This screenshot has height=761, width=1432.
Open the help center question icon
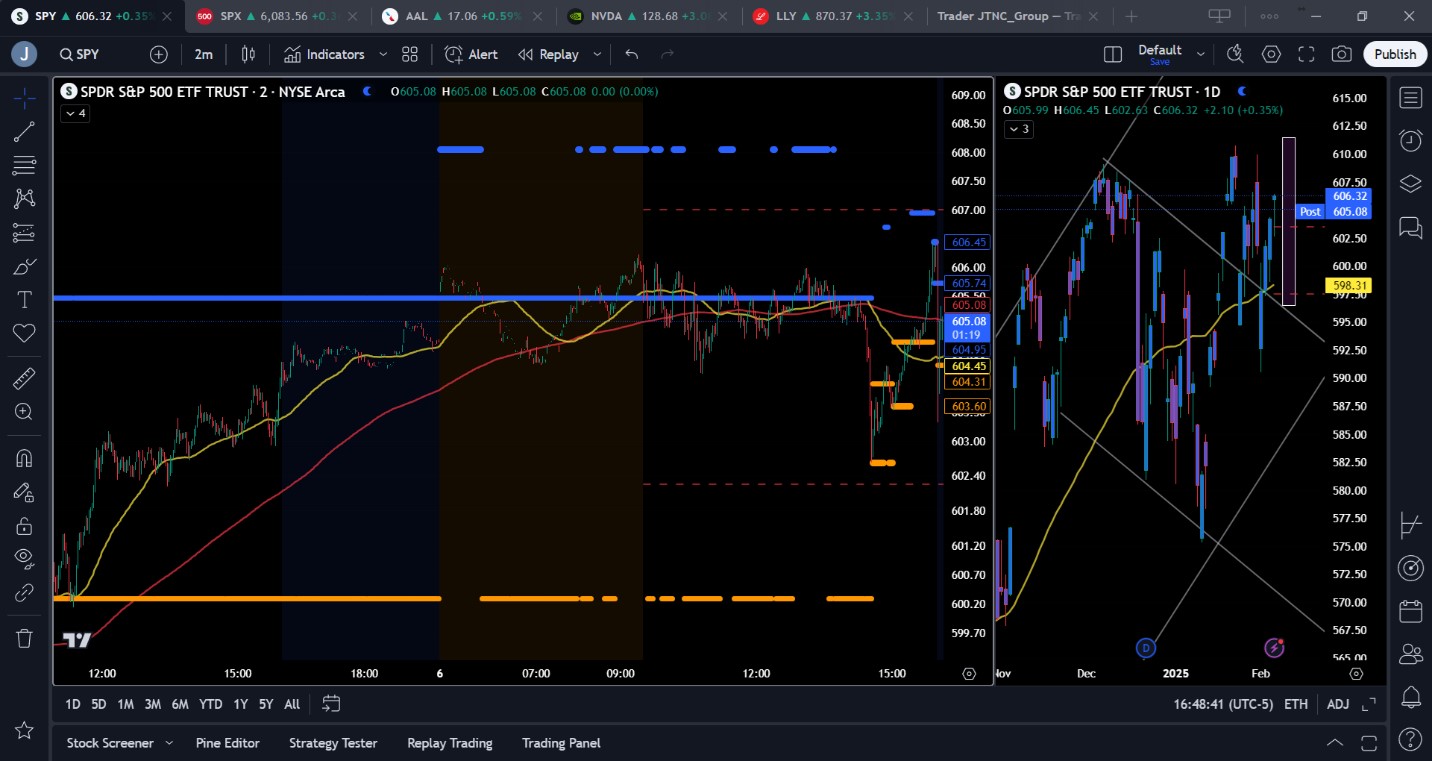coord(1411,740)
